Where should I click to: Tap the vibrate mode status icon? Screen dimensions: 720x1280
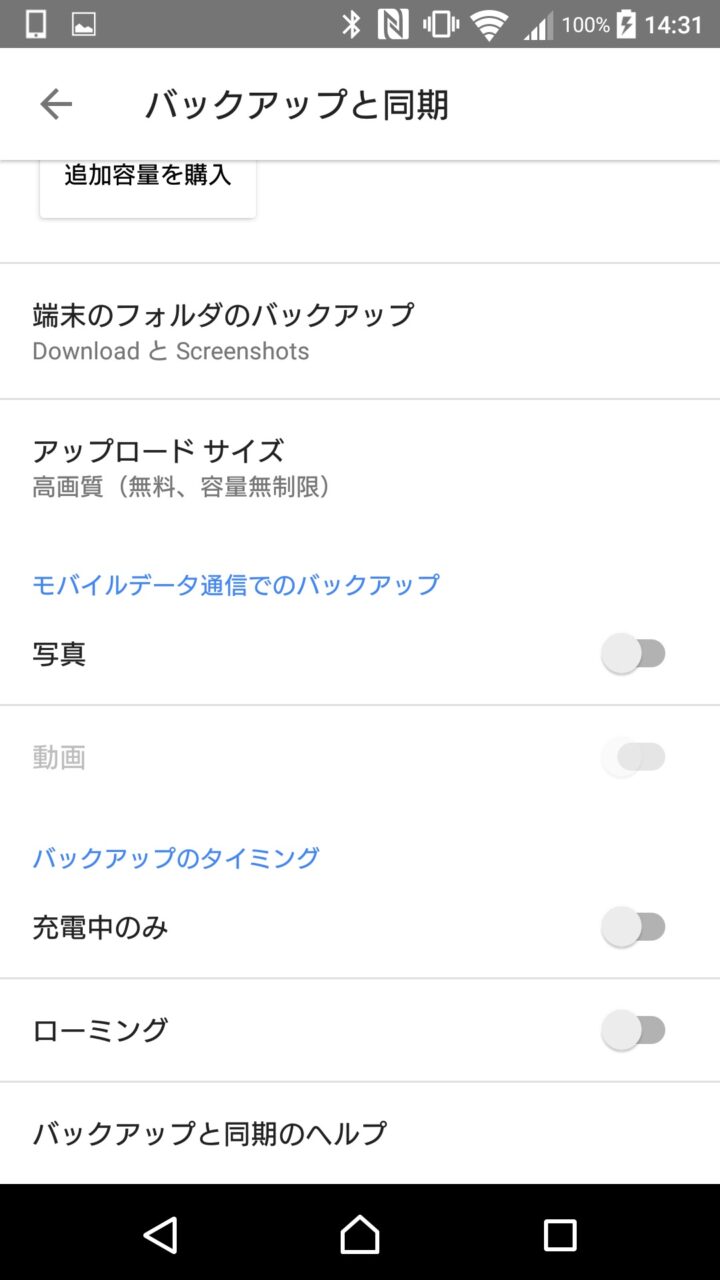(x=440, y=25)
